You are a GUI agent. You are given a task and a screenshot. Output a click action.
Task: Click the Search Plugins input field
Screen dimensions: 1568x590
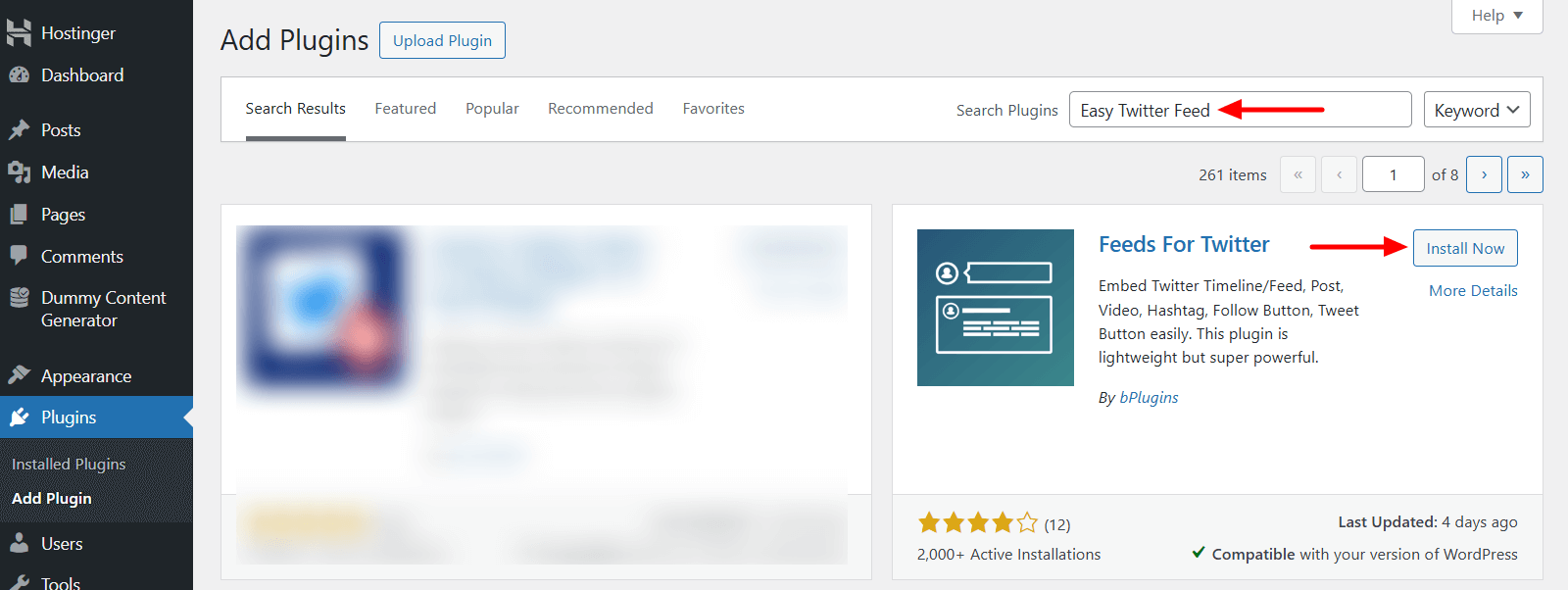pyautogui.click(x=1240, y=110)
